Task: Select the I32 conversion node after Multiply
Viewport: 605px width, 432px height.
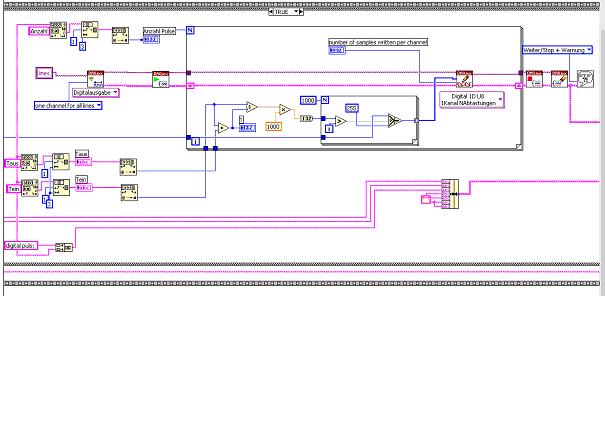Action: pyautogui.click(x=306, y=118)
